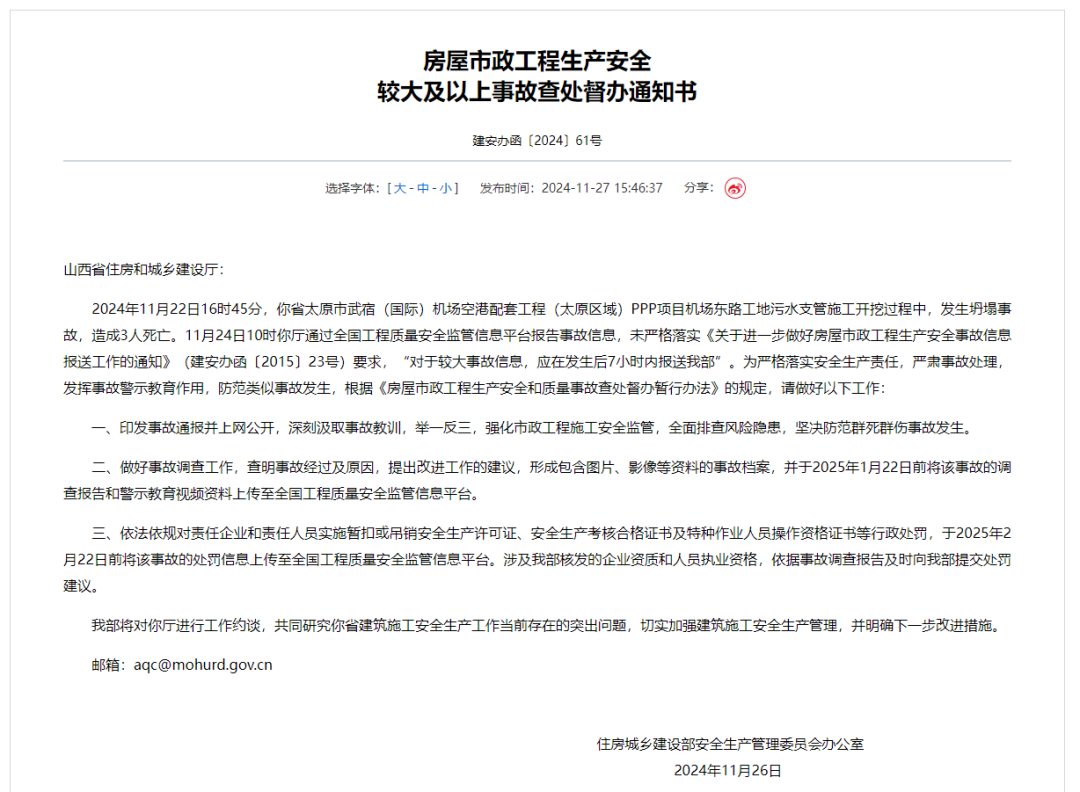This screenshot has height=792, width=1080.
Task: Share the notice via the Weibo icon
Action: tap(735, 188)
